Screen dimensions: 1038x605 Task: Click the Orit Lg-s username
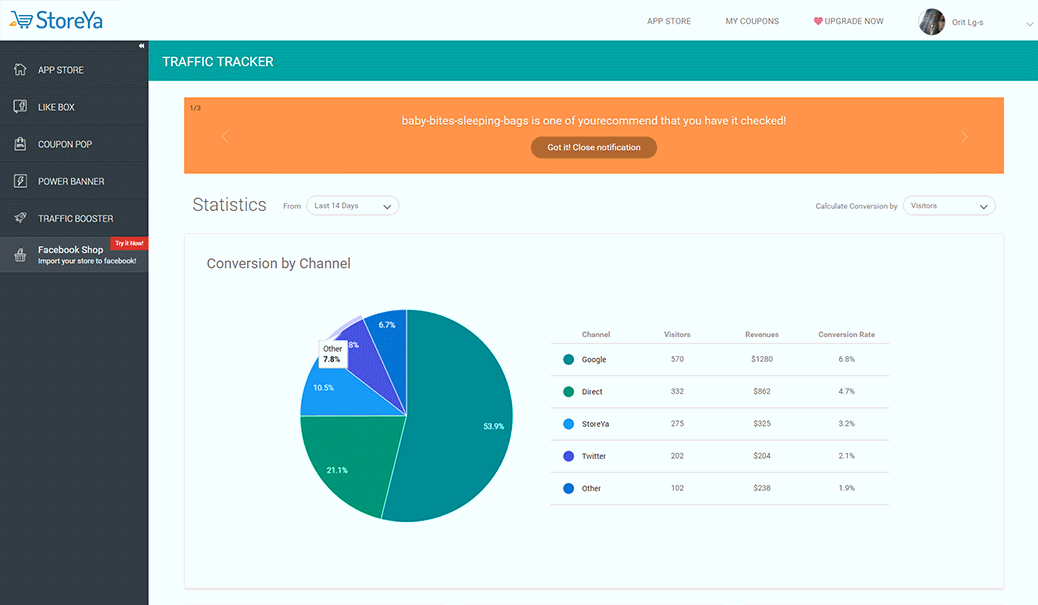coord(967,23)
